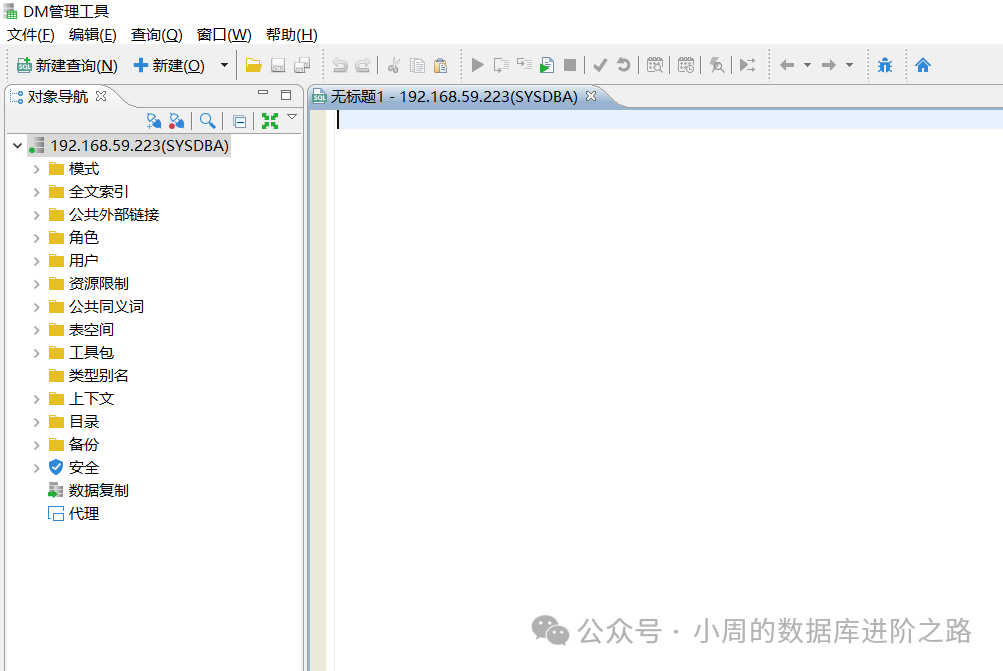Select the 数据复制 tree item

pyautogui.click(x=99, y=491)
